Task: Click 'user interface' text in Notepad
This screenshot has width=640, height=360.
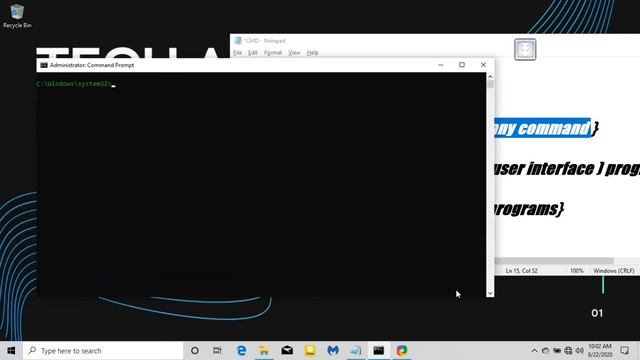Action: [544, 169]
